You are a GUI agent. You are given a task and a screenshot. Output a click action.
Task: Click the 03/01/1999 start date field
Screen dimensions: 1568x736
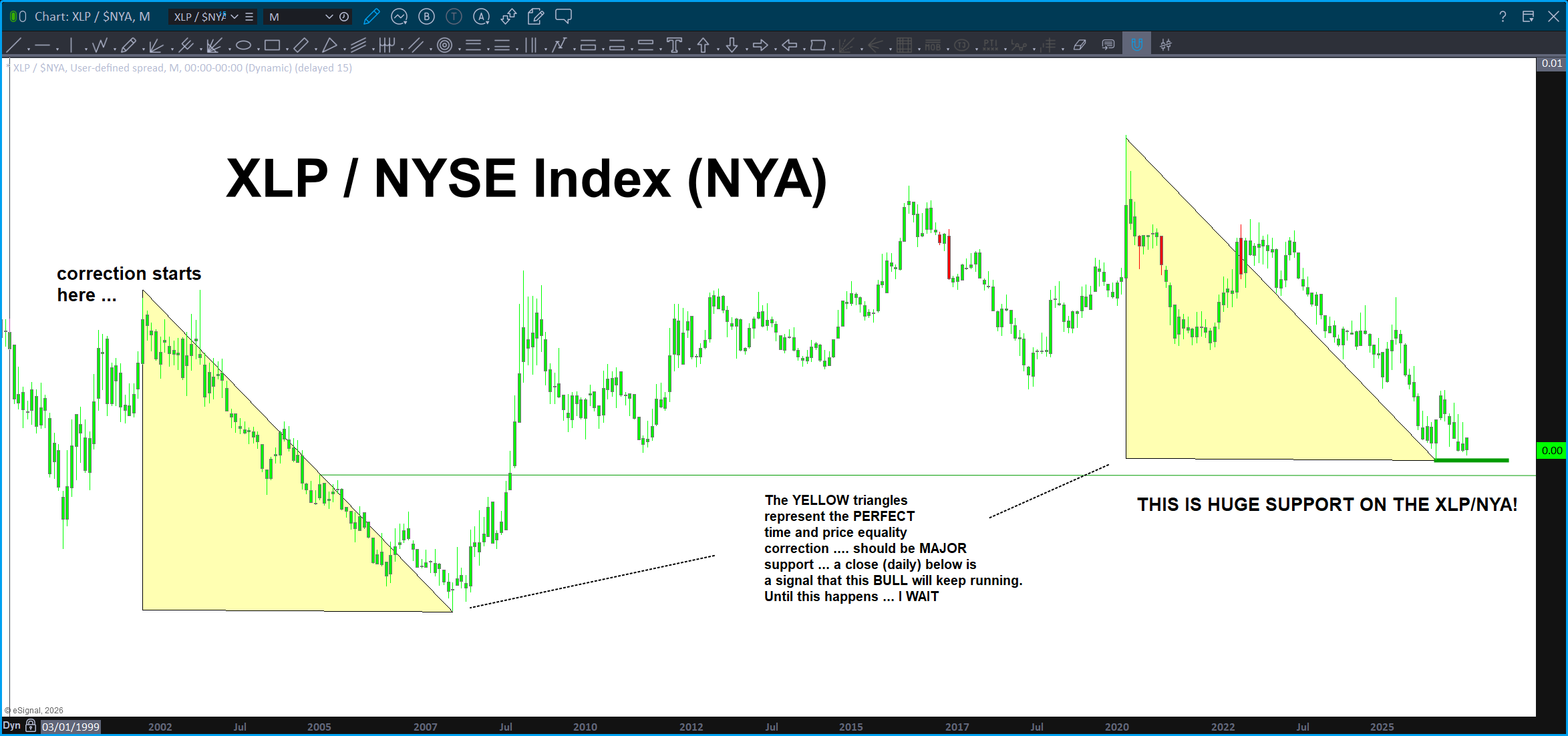coord(71,727)
